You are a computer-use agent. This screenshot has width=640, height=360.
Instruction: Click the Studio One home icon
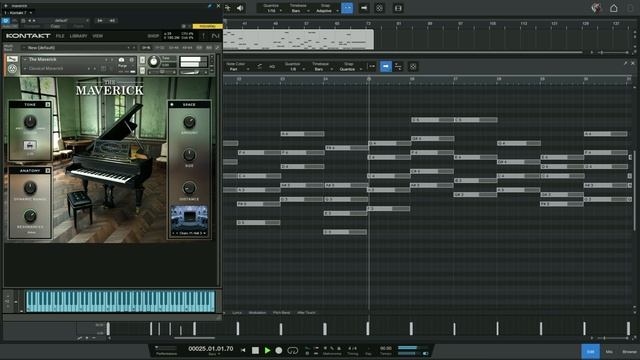pos(613,8)
